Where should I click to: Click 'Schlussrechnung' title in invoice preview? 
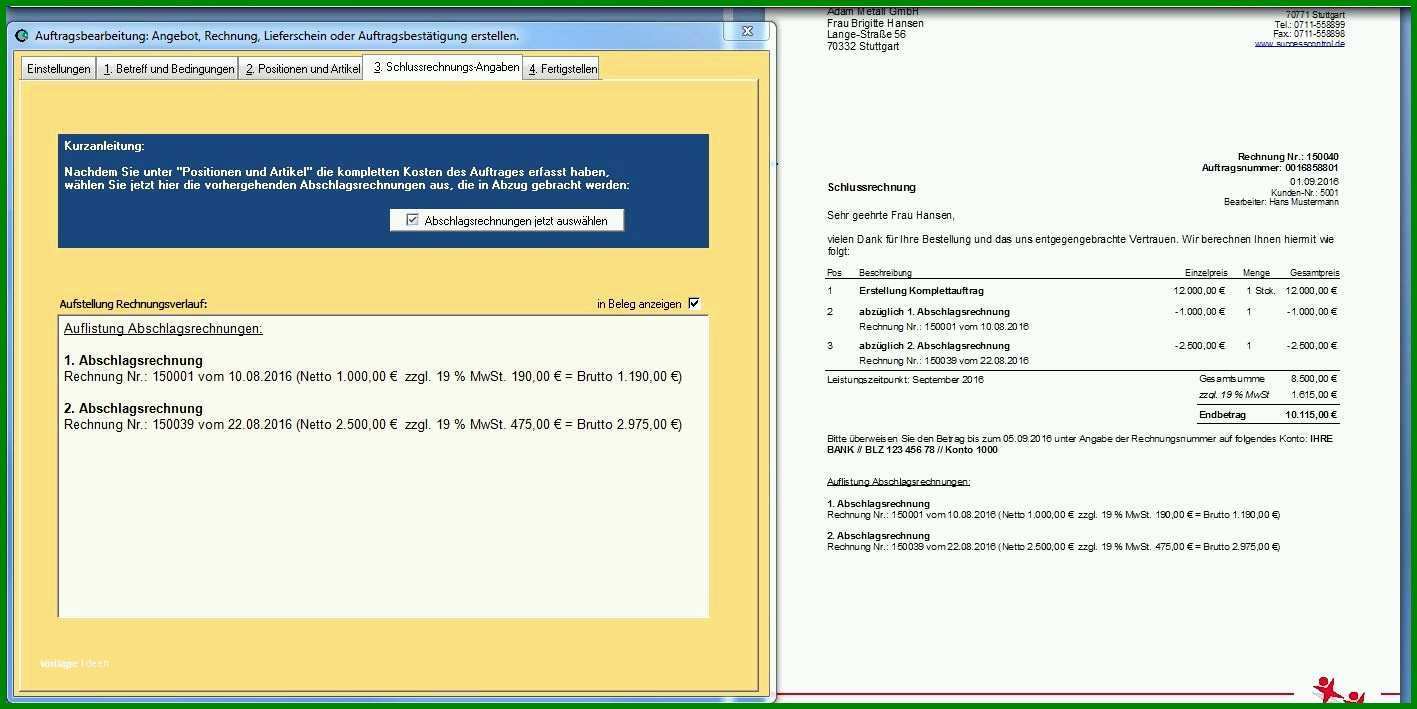click(871, 187)
